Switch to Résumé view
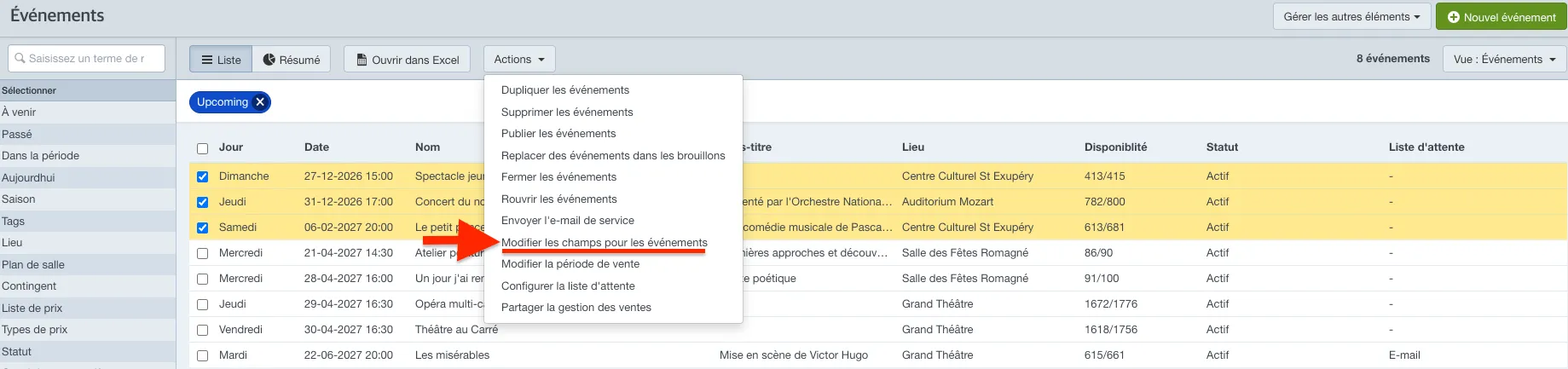The height and width of the screenshot is (369, 1568). point(292,59)
